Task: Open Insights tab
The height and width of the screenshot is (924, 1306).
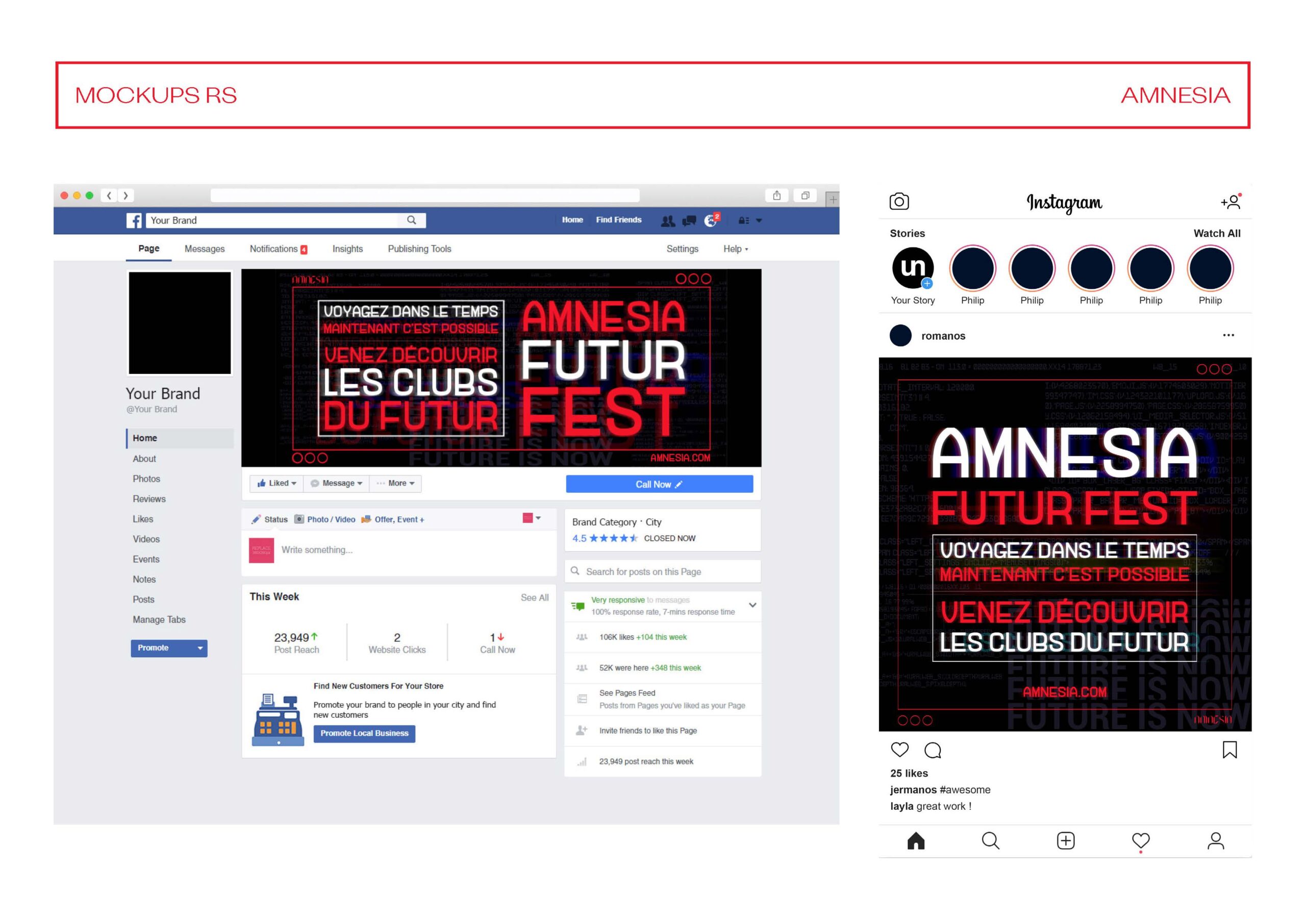Action: pos(347,248)
